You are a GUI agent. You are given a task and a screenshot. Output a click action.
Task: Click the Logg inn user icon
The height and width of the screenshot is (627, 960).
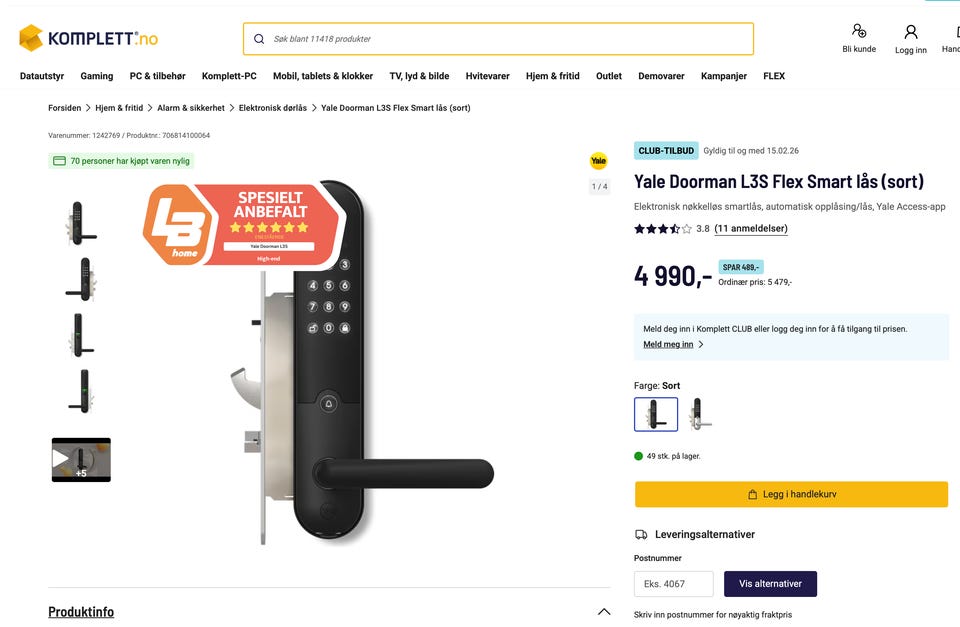pyautogui.click(x=910, y=32)
